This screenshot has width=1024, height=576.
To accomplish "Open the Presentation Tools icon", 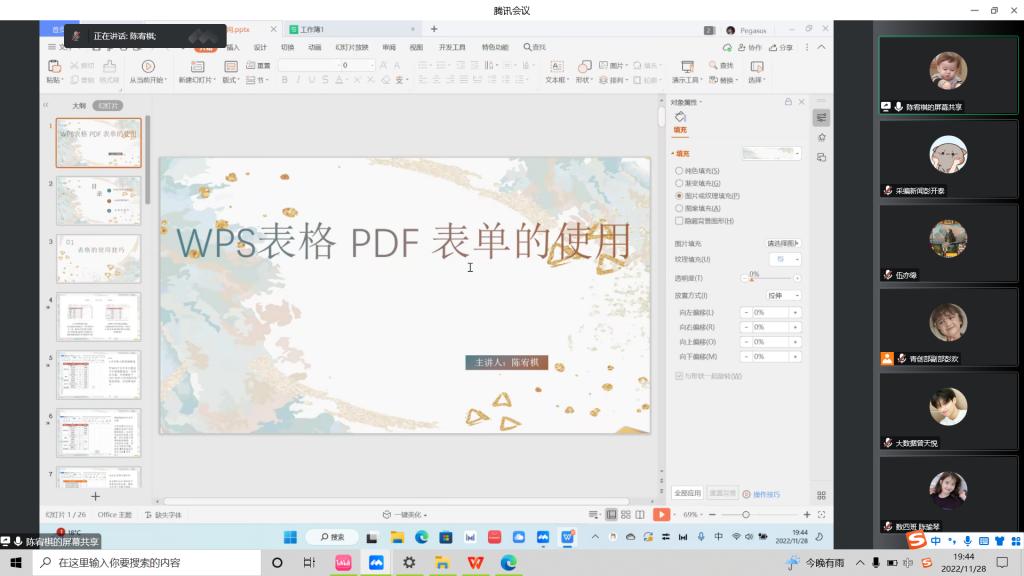I will [687, 67].
